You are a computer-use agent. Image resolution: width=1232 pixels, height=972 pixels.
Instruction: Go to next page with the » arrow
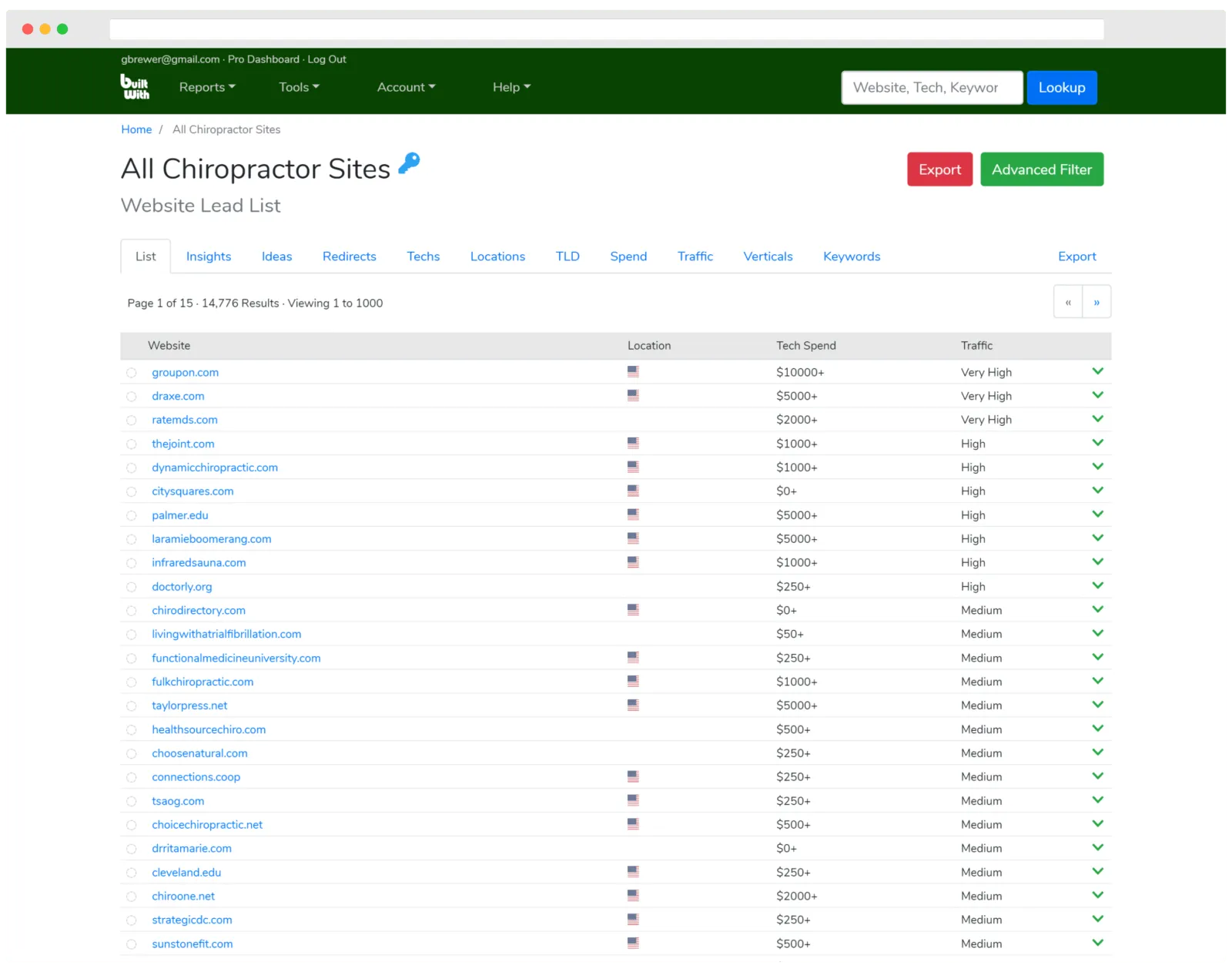(x=1096, y=303)
